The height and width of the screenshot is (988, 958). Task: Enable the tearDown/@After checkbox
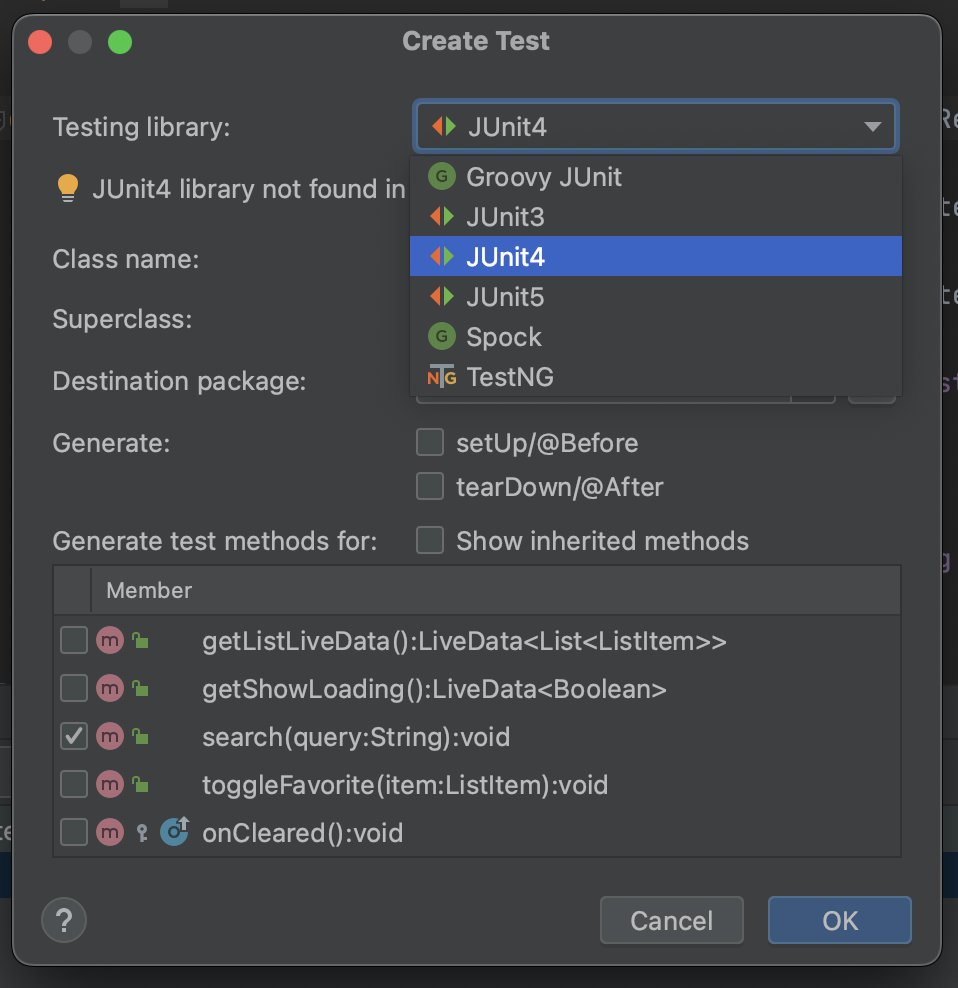[x=430, y=486]
